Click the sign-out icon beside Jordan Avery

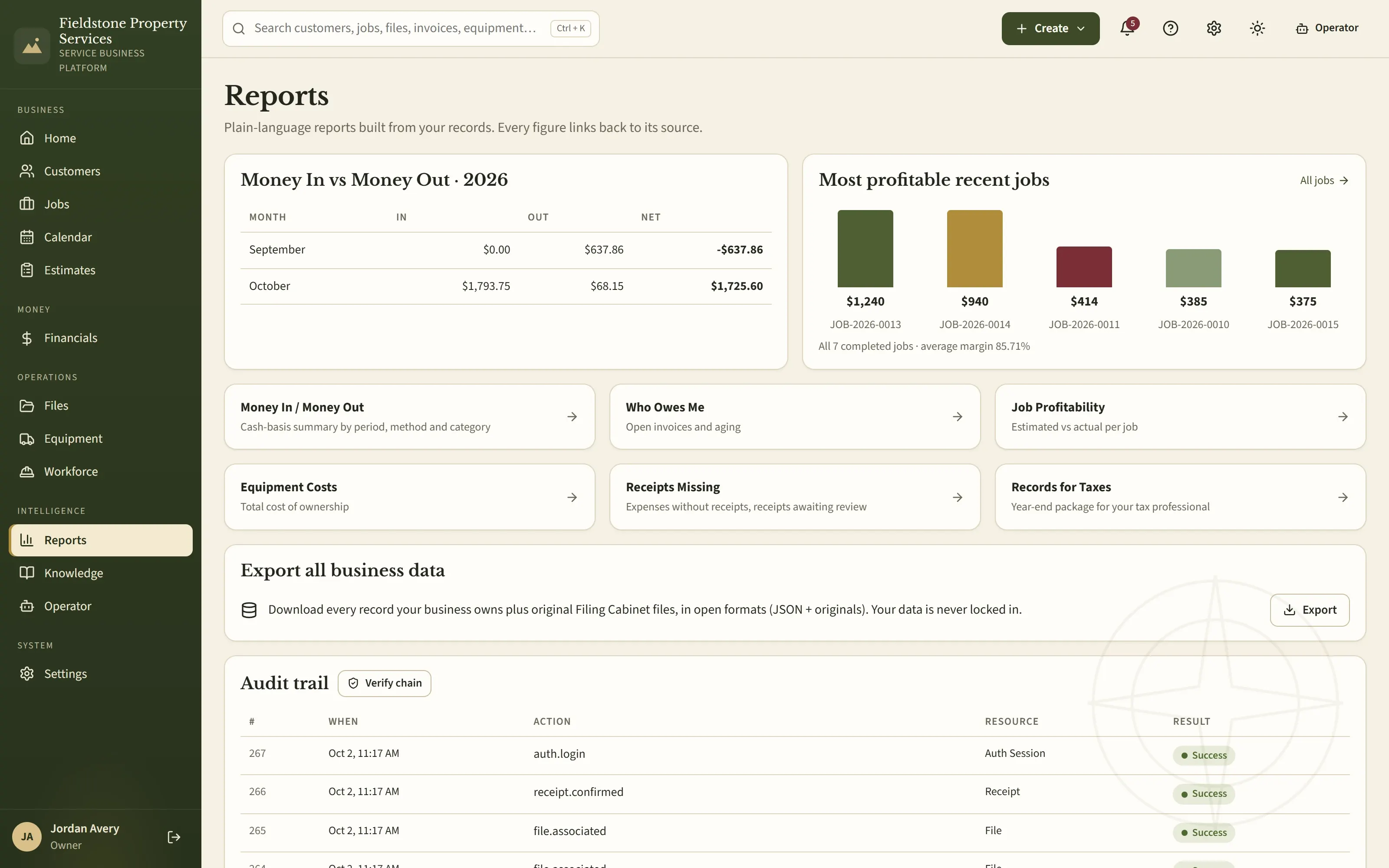point(174,837)
